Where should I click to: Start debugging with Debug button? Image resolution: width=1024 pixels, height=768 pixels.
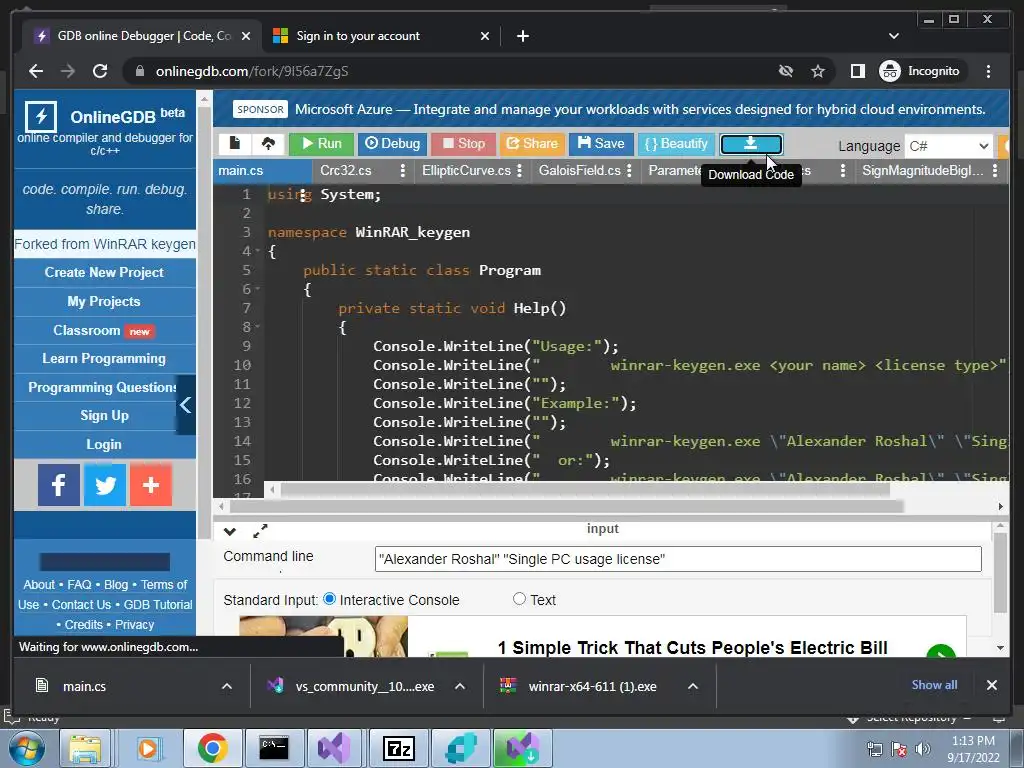tap(392, 144)
